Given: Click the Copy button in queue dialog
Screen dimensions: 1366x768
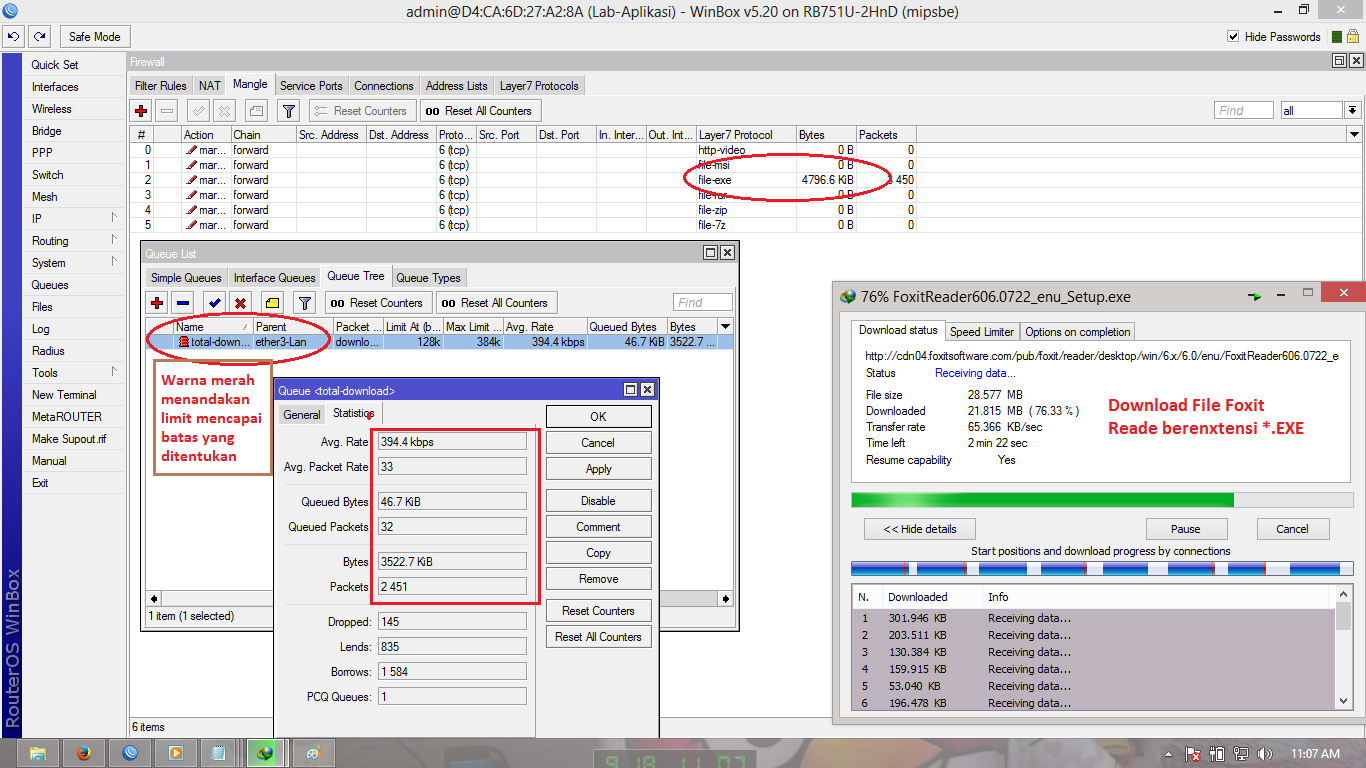Looking at the screenshot, I should [x=598, y=553].
